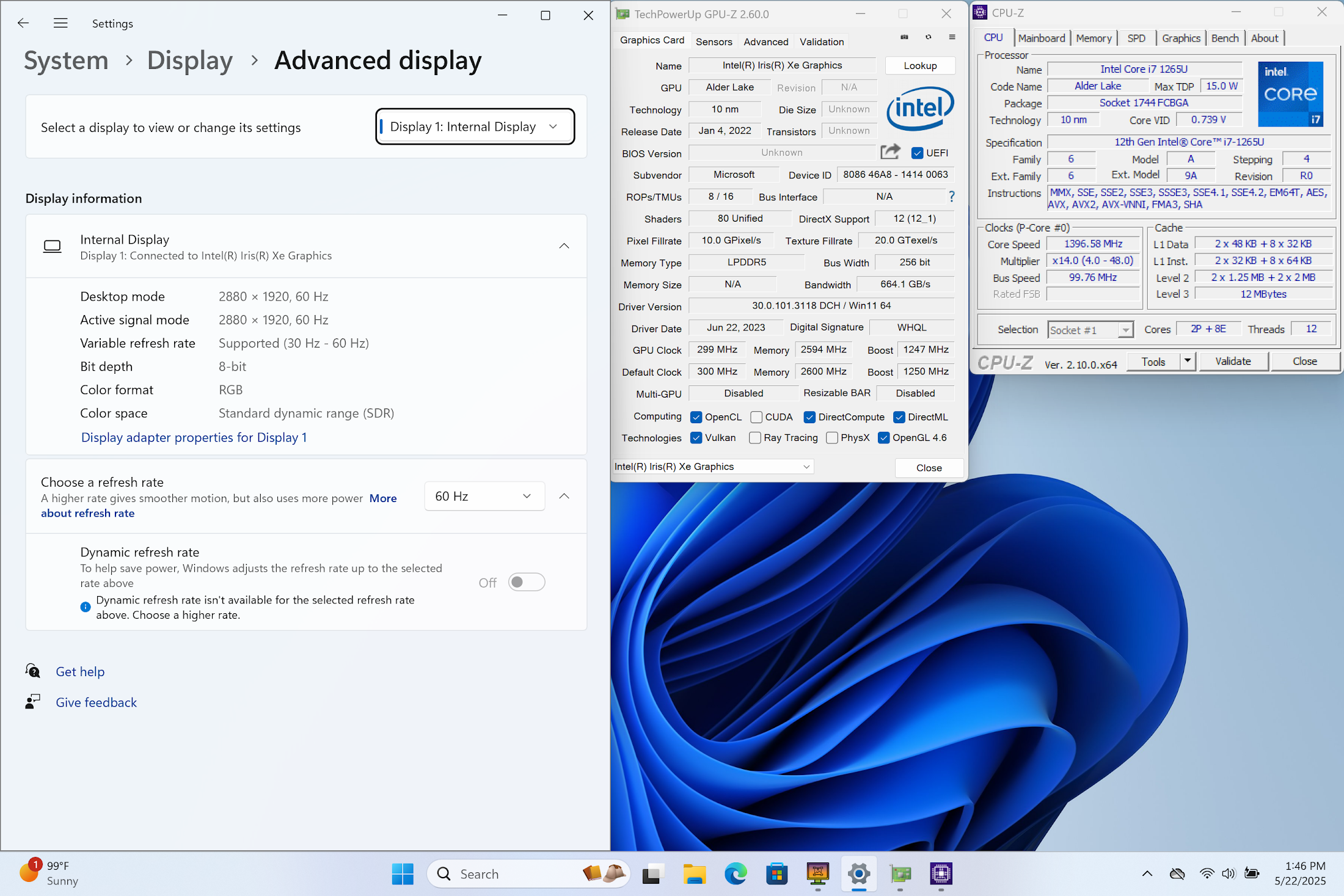Switch to the Sensors tab in GPU-Z
The width and height of the screenshot is (1344, 896).
coord(714,42)
